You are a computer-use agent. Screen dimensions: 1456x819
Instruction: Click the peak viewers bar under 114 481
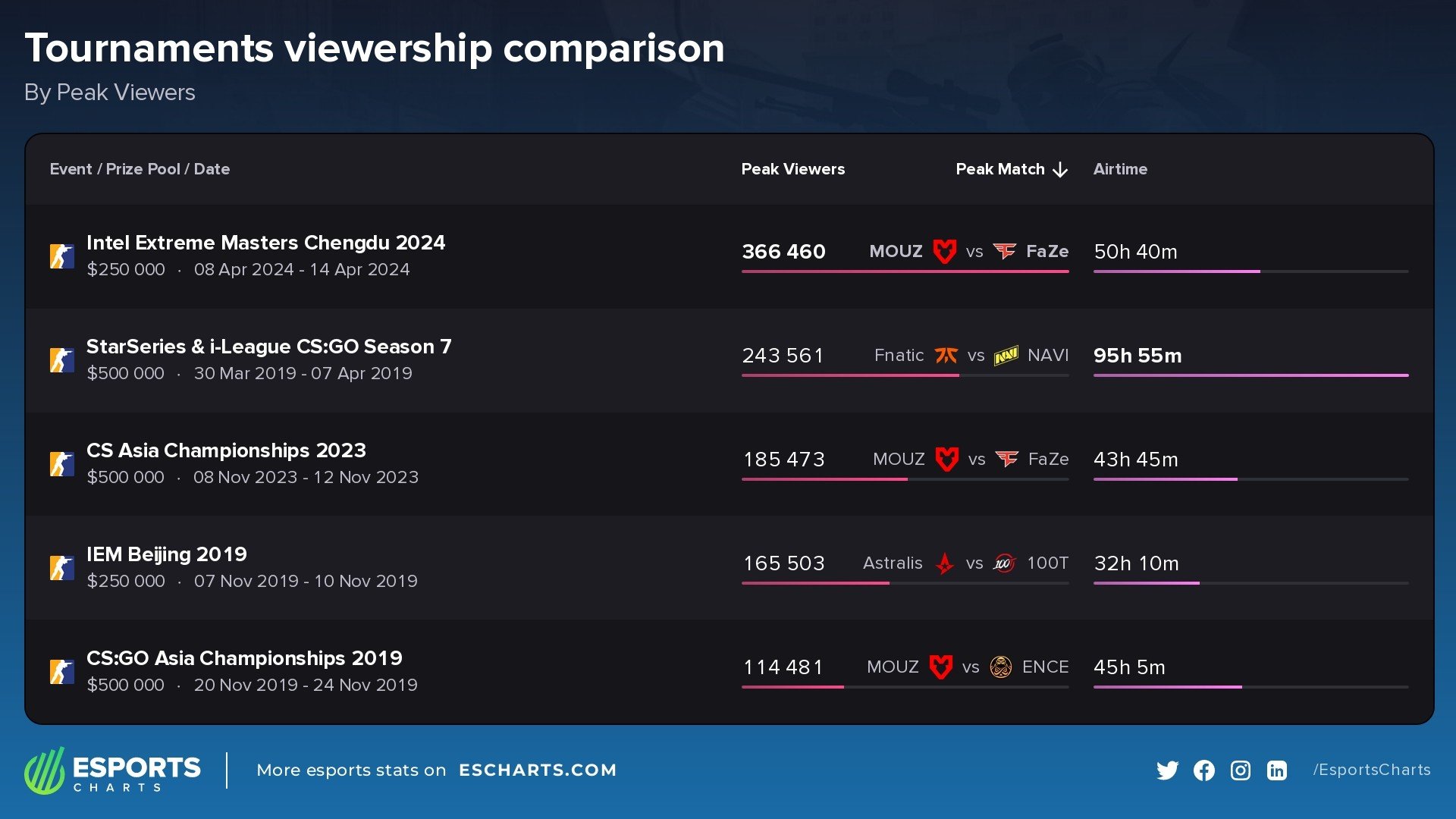pyautogui.click(x=905, y=687)
